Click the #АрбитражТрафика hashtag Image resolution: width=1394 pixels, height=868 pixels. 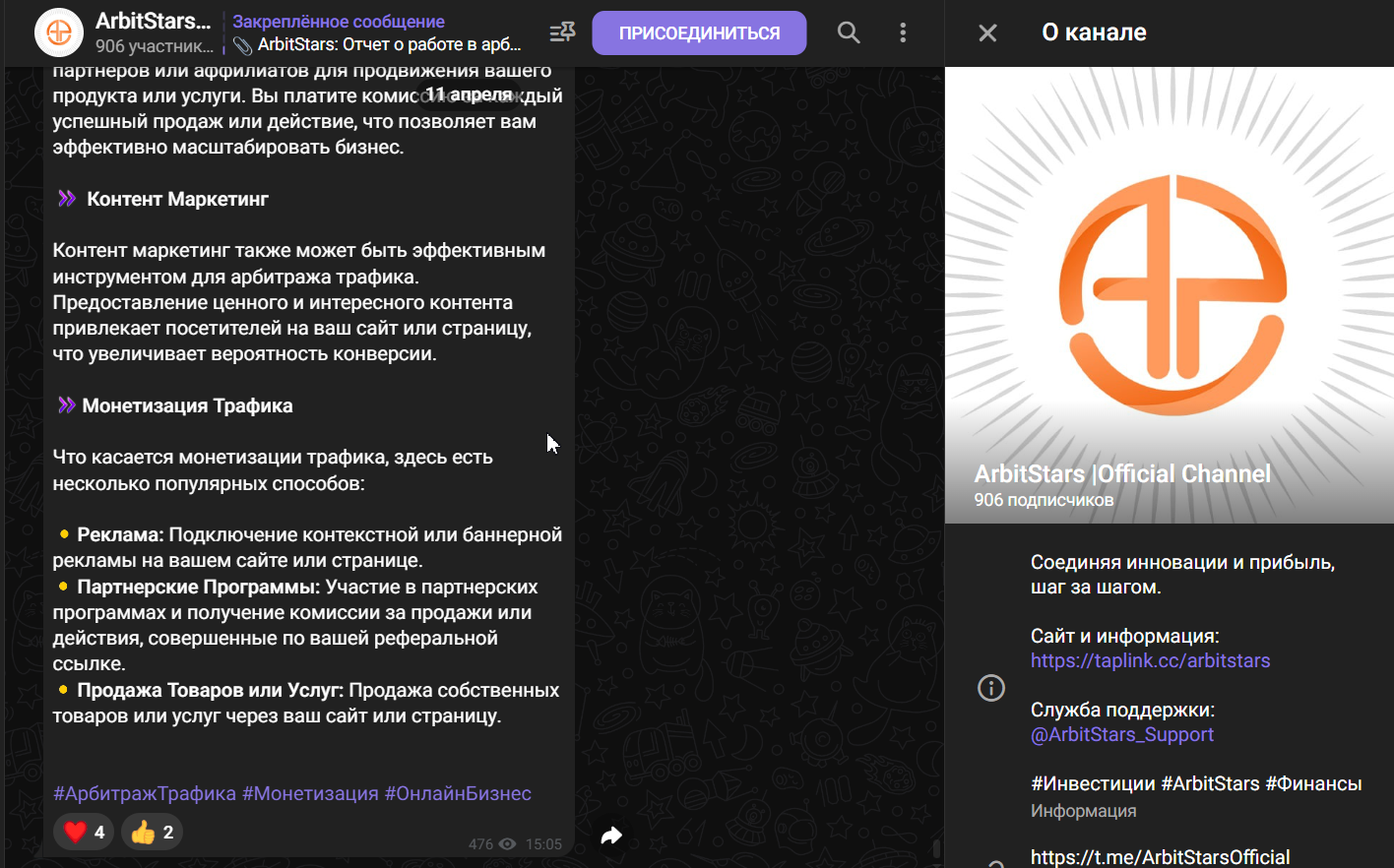145,793
